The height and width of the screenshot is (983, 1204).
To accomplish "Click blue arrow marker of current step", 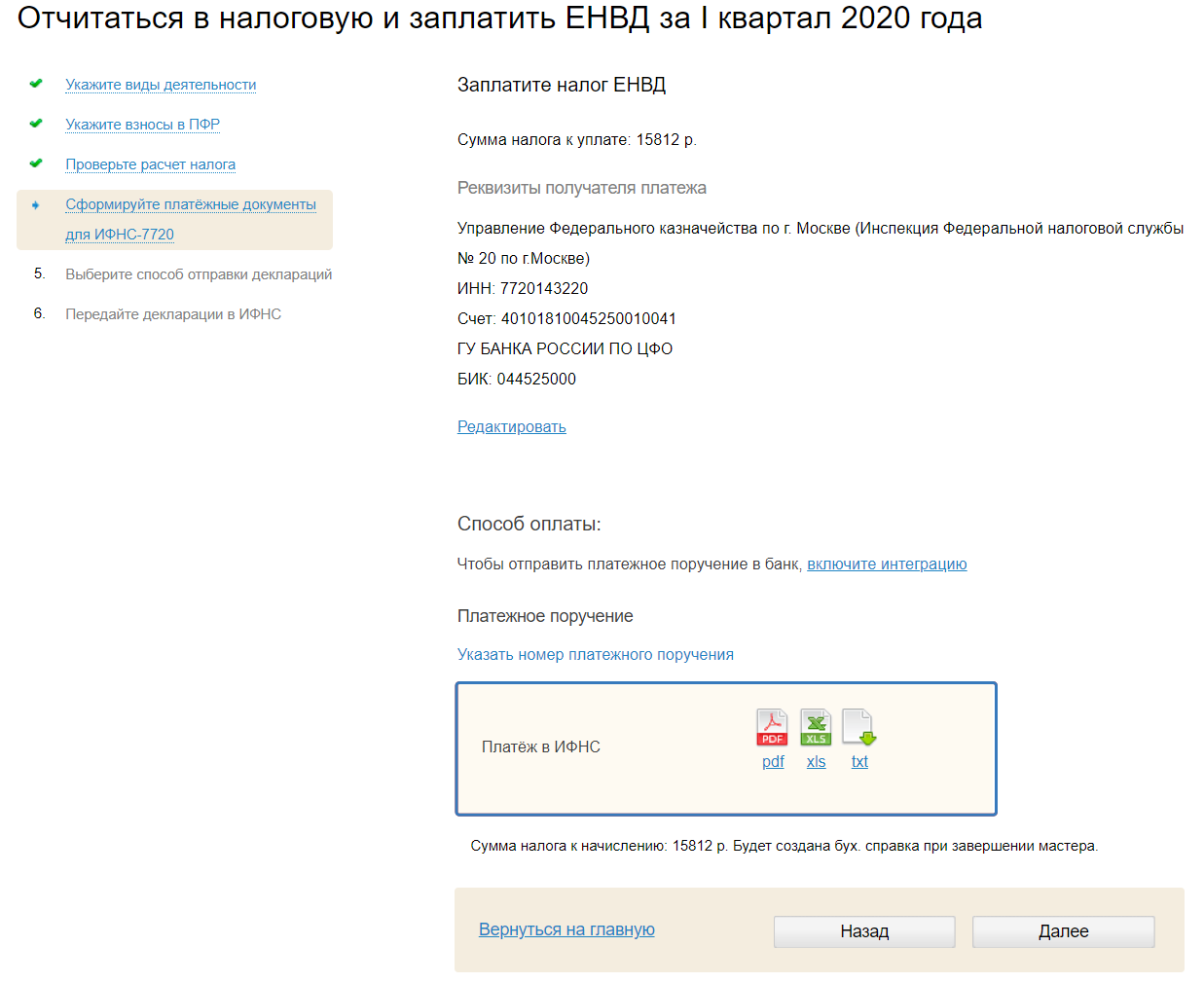I will 36,205.
